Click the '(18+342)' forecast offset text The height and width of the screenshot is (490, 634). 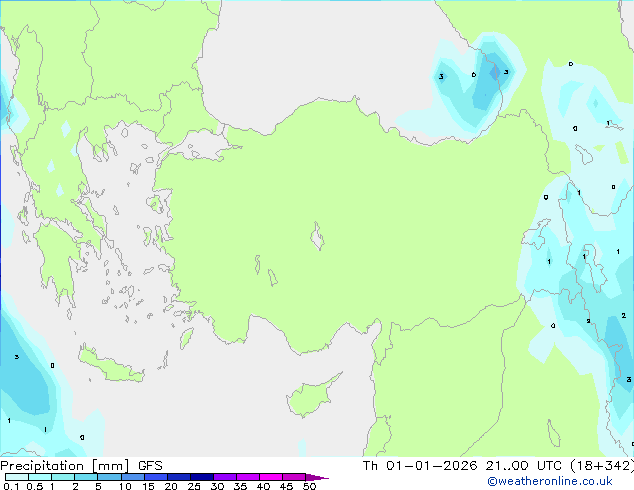(602, 466)
